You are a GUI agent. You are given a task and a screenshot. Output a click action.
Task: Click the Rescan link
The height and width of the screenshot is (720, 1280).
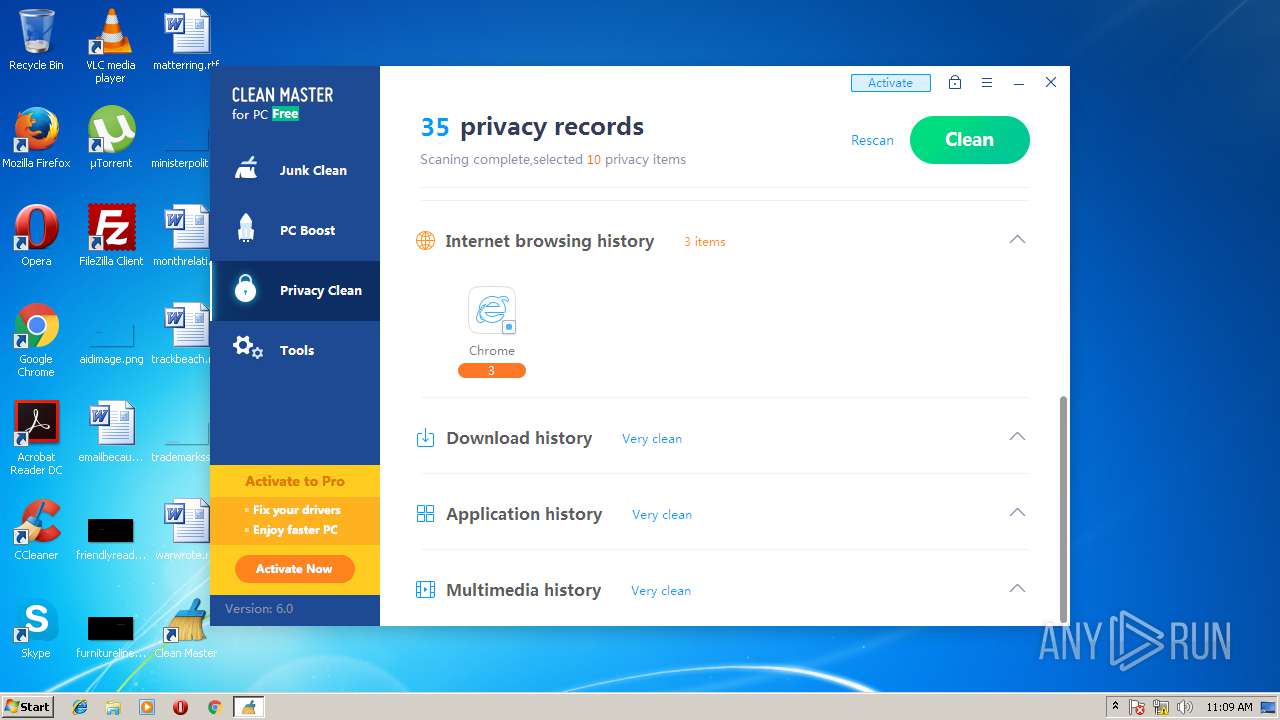coord(872,140)
